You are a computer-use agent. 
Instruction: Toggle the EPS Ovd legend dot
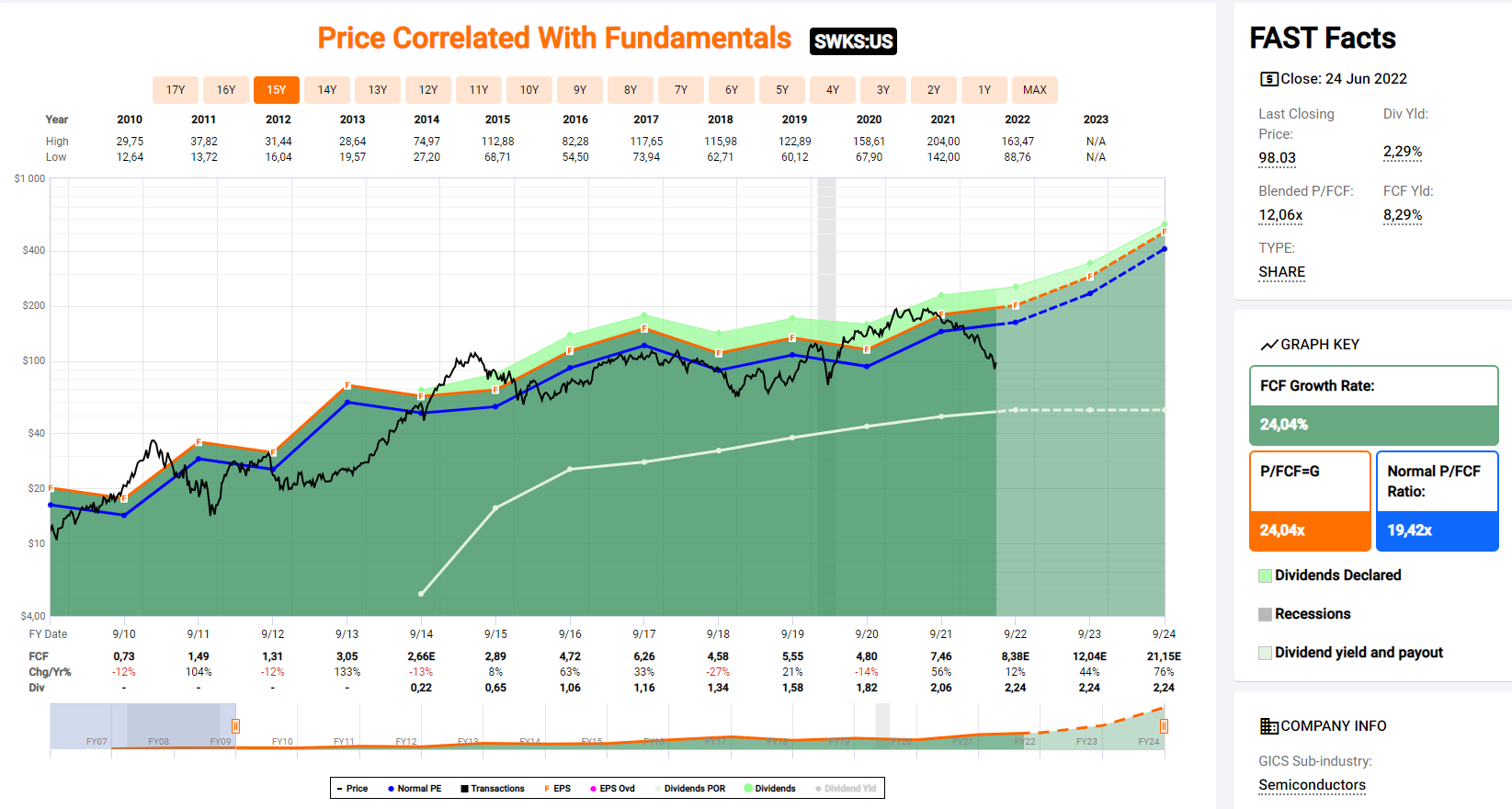pyautogui.click(x=594, y=789)
